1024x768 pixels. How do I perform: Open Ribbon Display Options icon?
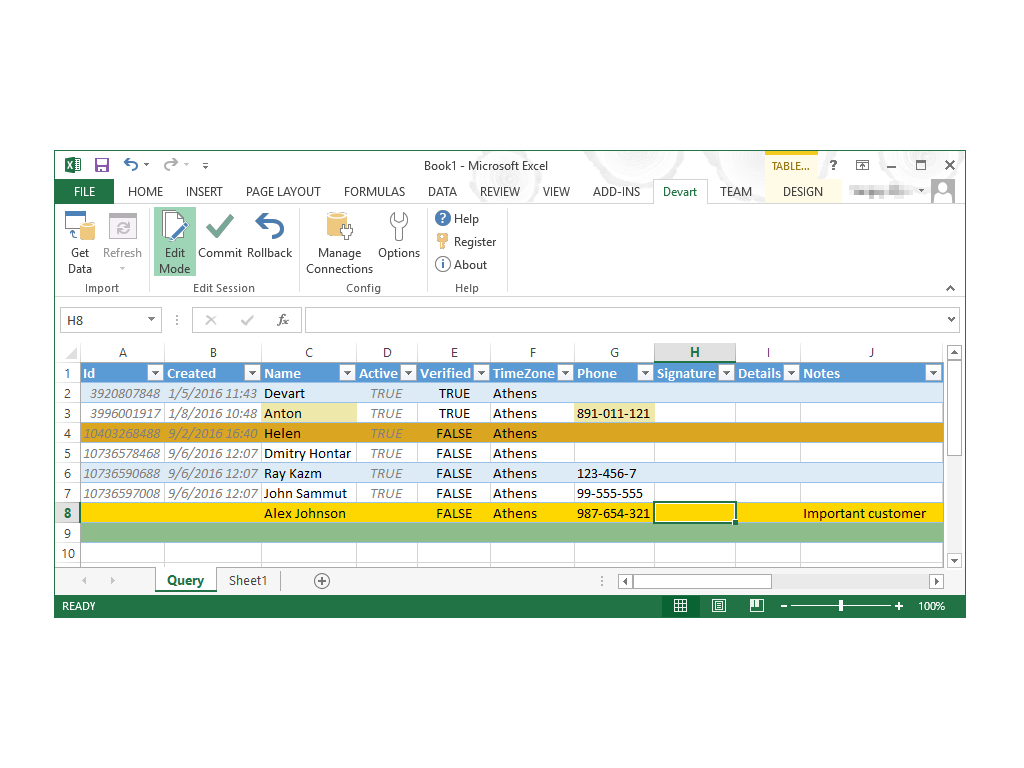pyautogui.click(x=863, y=165)
